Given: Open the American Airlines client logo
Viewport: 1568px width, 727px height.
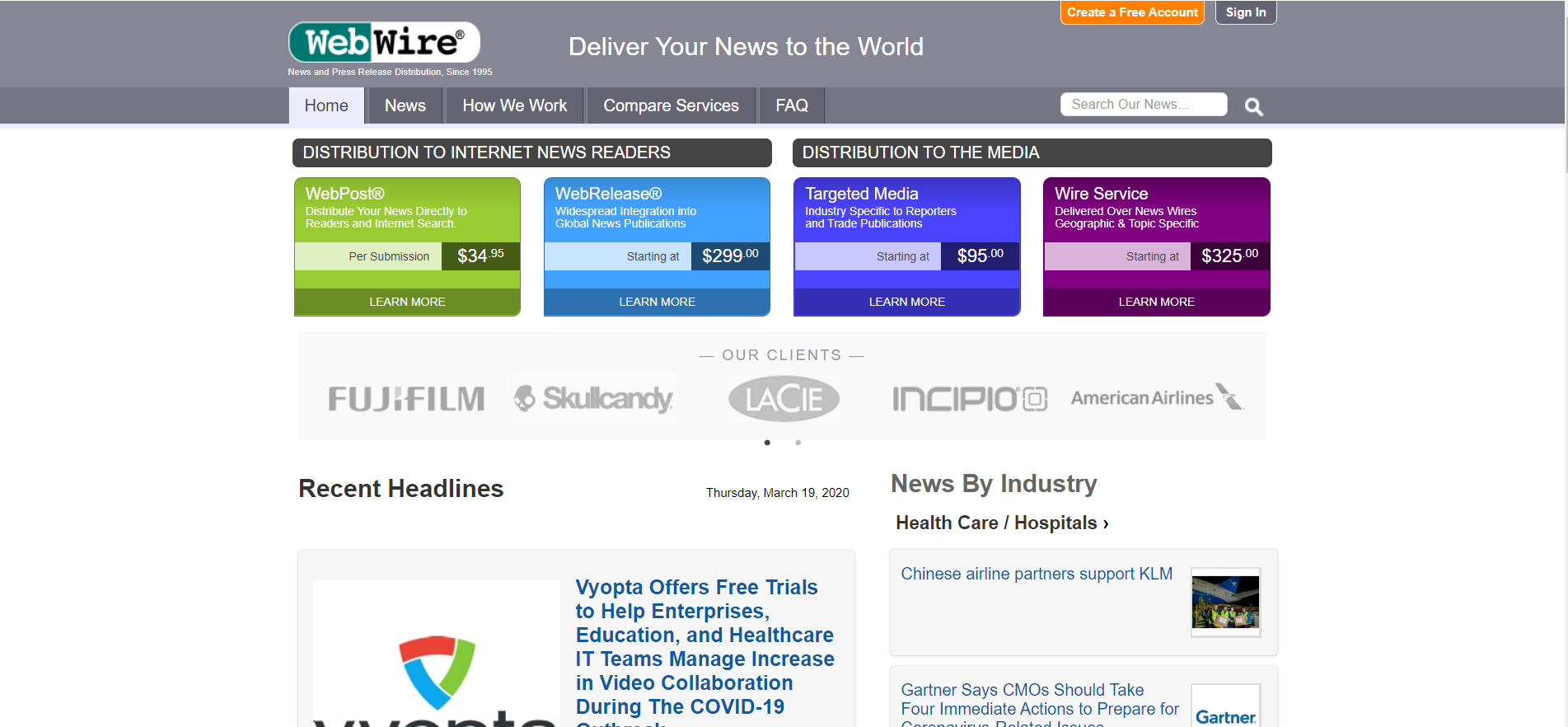Looking at the screenshot, I should pyautogui.click(x=1157, y=397).
